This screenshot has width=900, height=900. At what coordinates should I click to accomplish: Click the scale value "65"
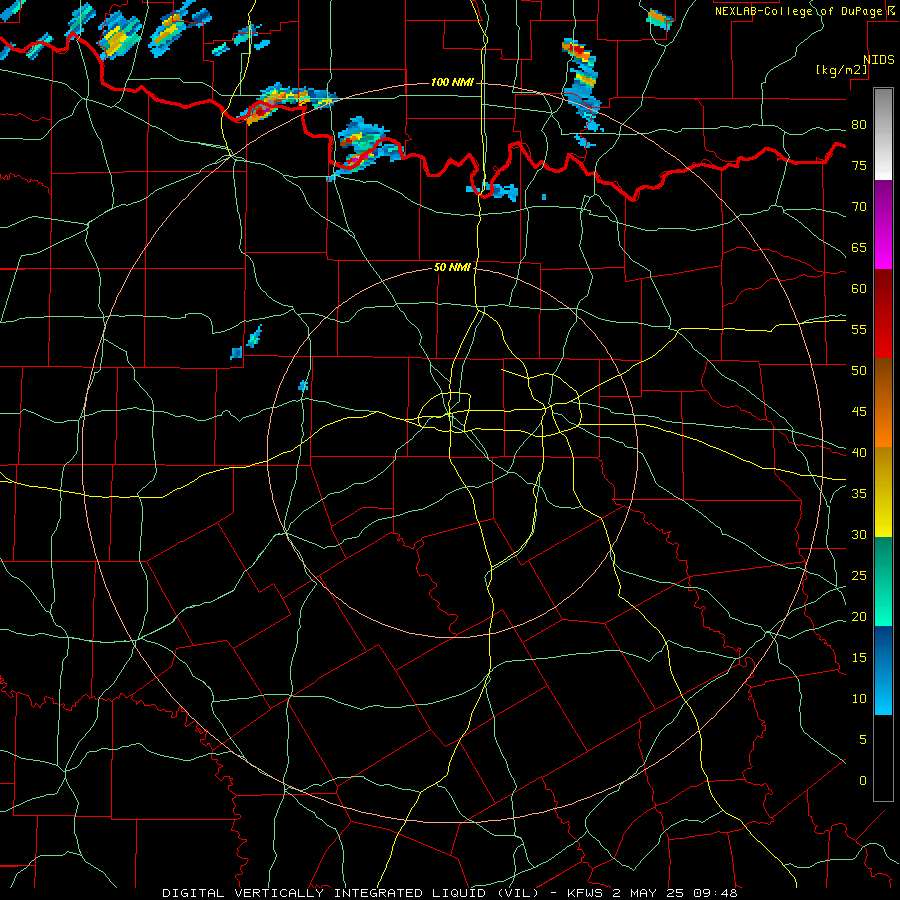coord(859,247)
